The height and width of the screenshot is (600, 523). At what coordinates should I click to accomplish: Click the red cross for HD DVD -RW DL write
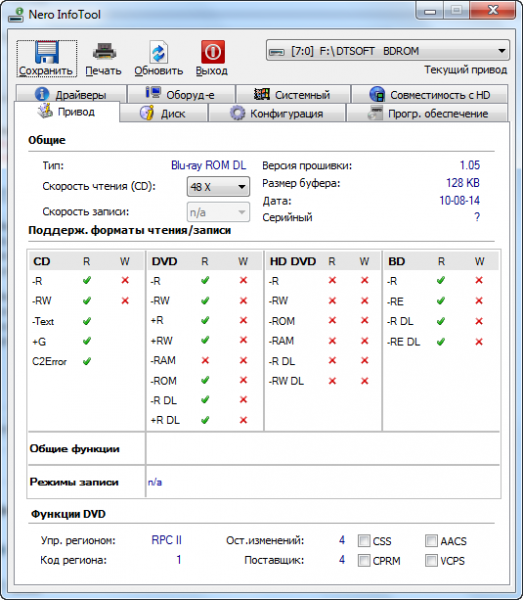click(365, 381)
